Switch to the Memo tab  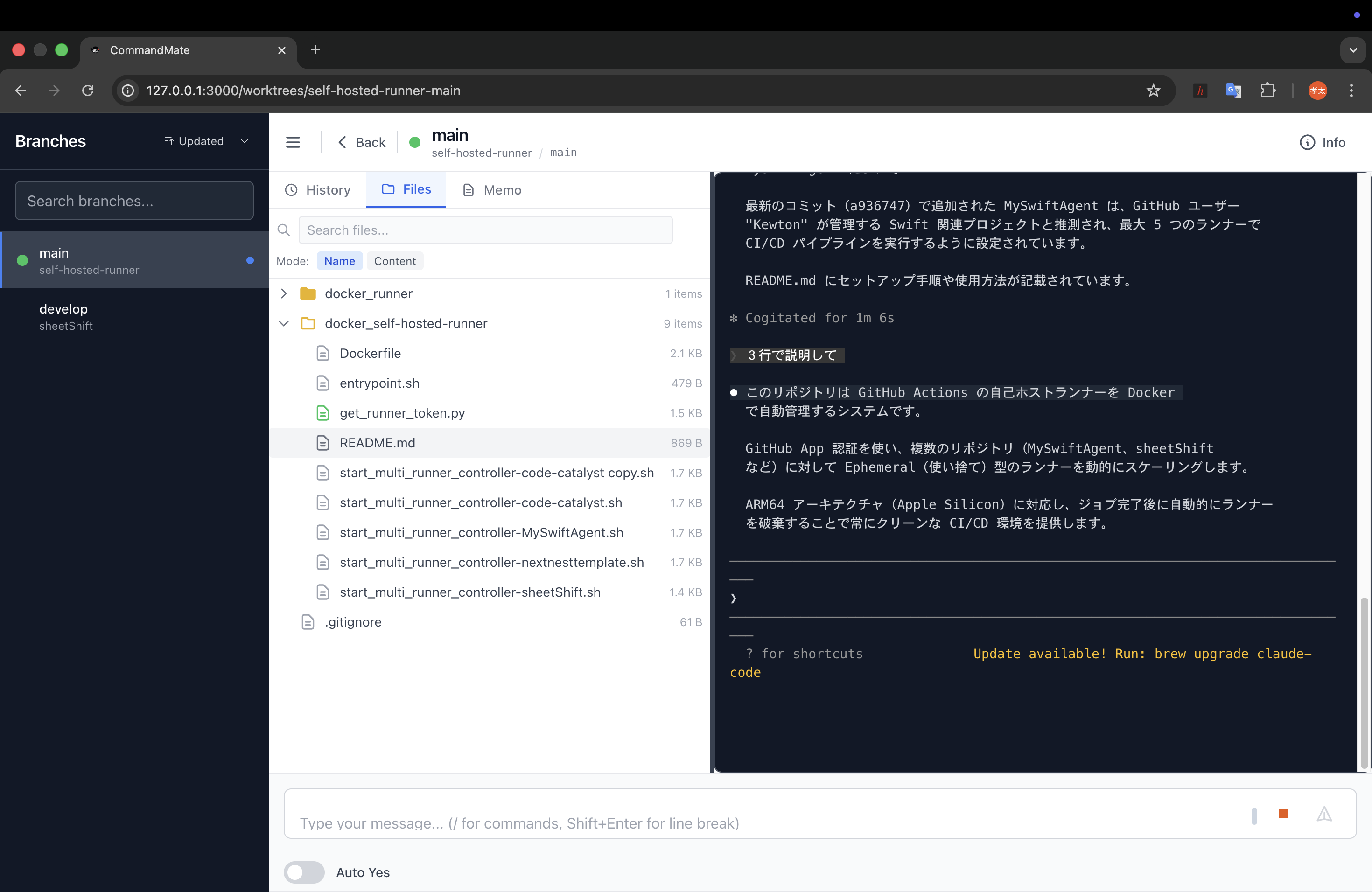[492, 189]
